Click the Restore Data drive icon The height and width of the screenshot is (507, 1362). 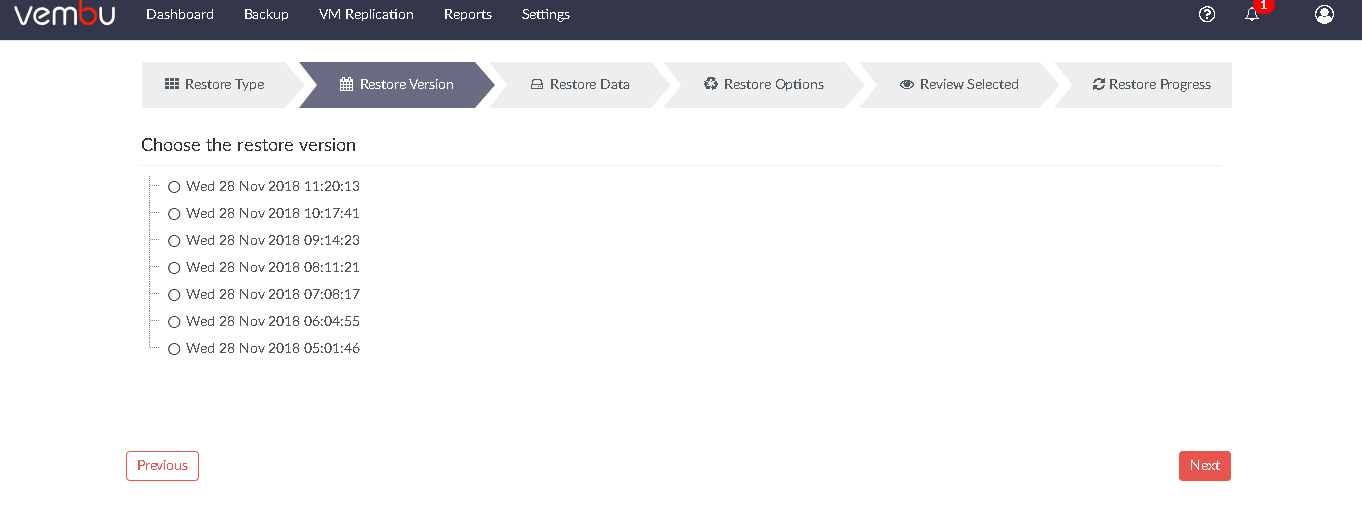click(537, 84)
